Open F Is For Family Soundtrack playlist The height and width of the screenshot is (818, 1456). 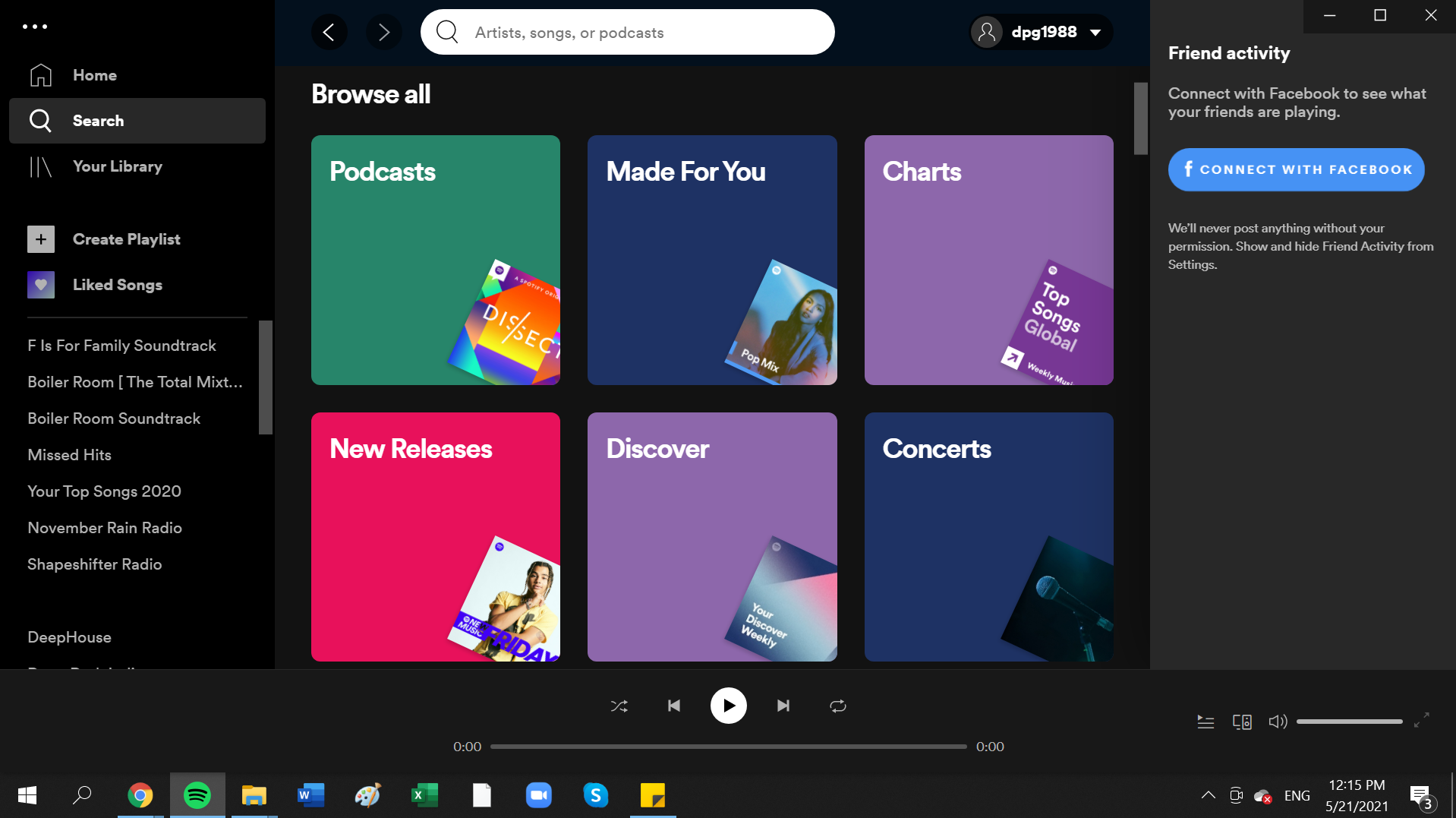point(121,346)
